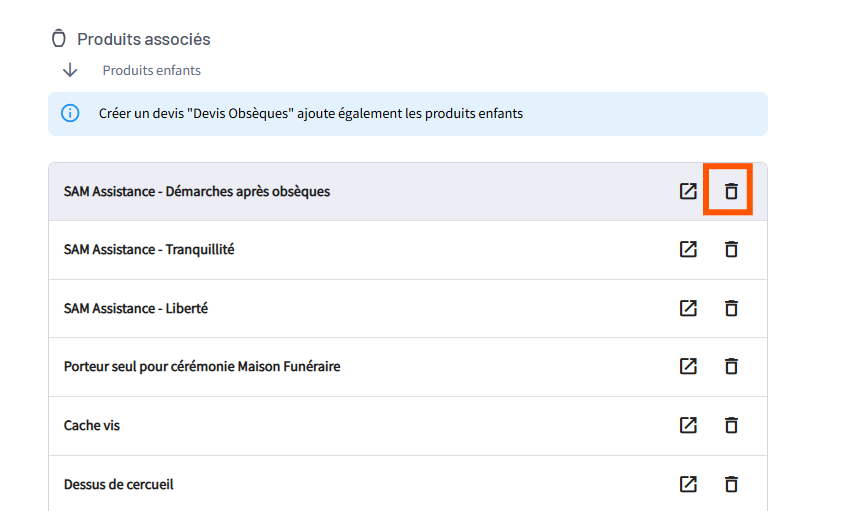This screenshot has height=511, width=861.
Task: Select SAM Assistance - Tranquillité row label
Action: [x=149, y=250]
